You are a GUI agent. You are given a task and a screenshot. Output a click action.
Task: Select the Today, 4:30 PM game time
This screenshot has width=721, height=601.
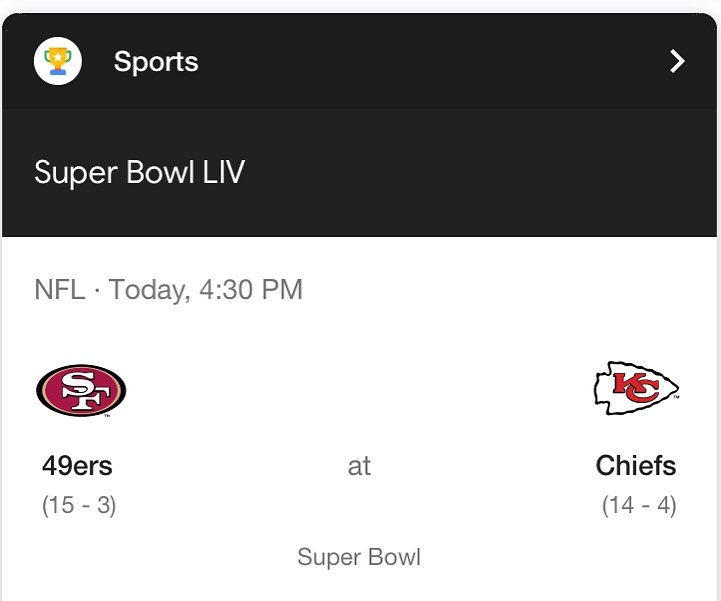(x=205, y=290)
